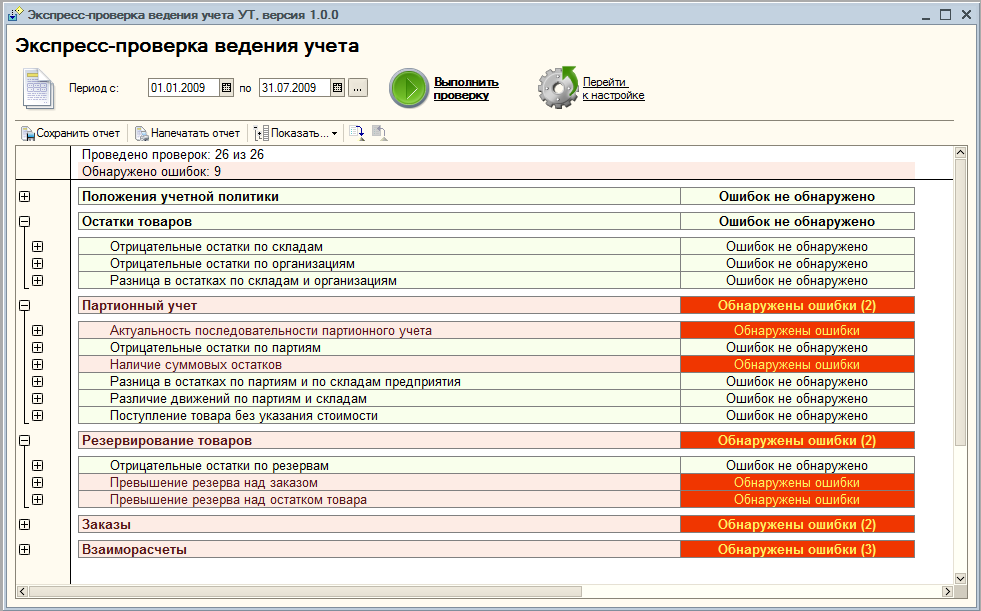This screenshot has width=981, height=611.
Task: Click vertical scrollbar down arrow
Action: pos(960,579)
